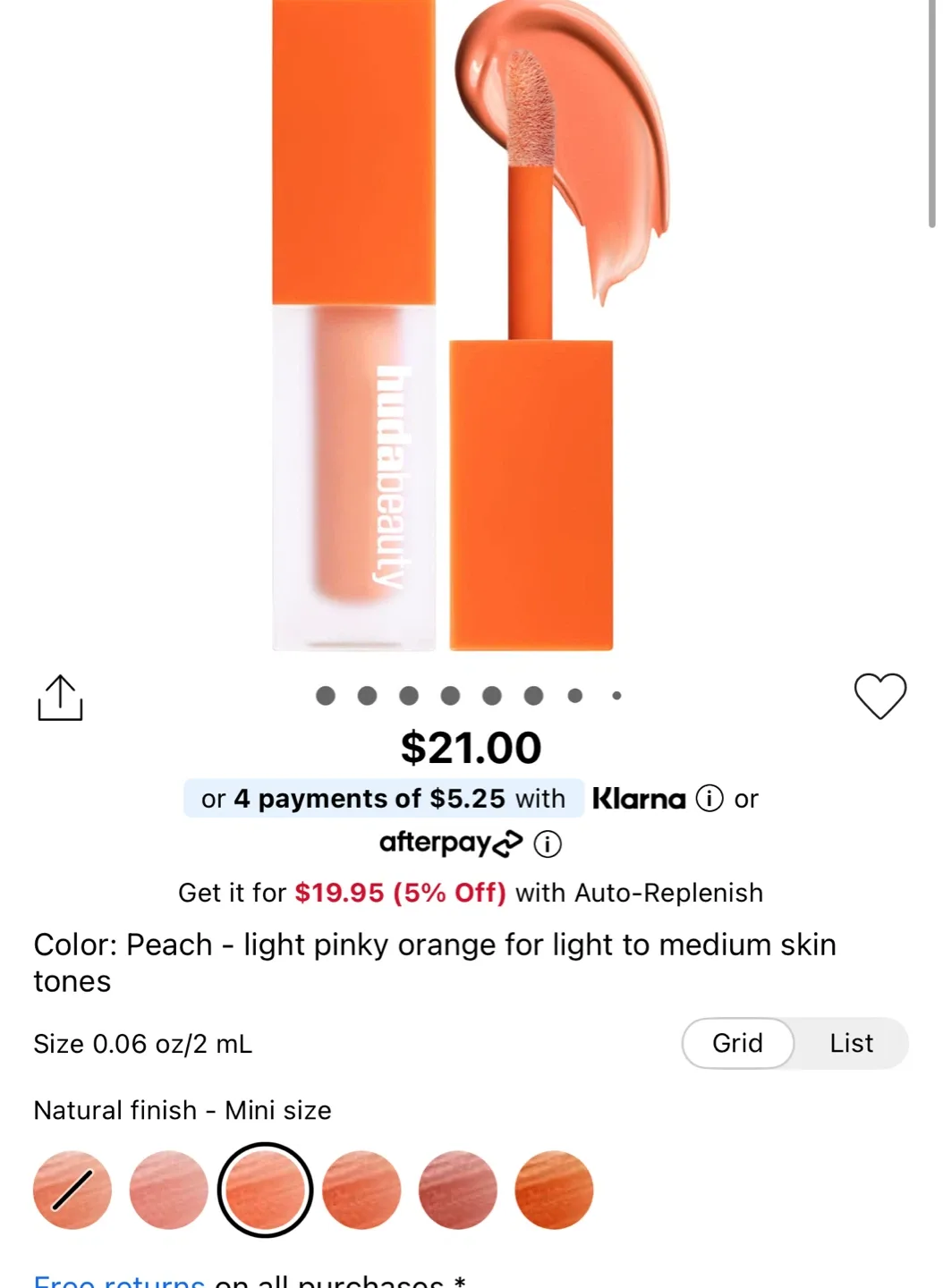Add product to favorites with heart icon
The image size is (943, 1288).
881,698
